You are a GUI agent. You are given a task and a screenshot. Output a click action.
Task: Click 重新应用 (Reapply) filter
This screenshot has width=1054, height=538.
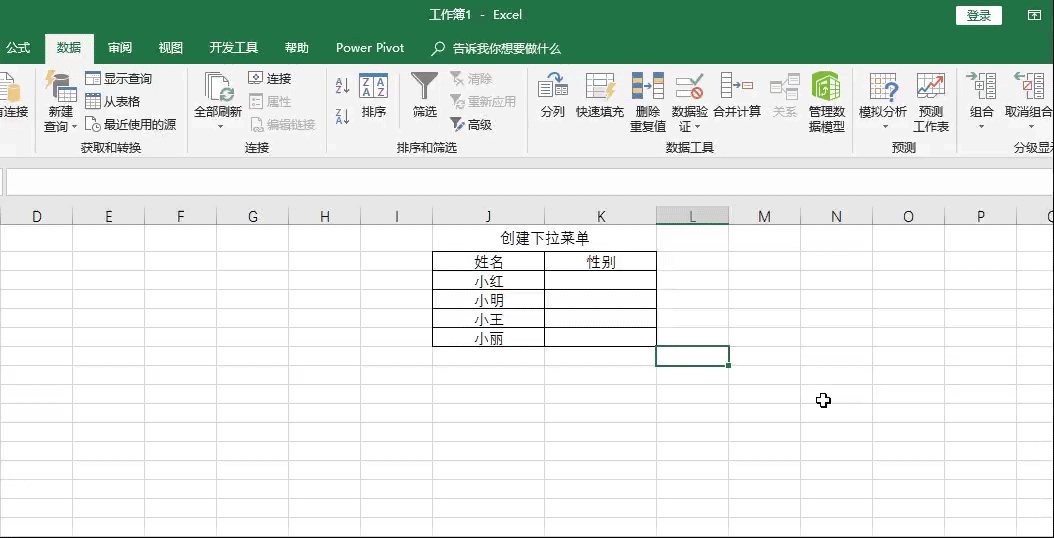click(483, 102)
